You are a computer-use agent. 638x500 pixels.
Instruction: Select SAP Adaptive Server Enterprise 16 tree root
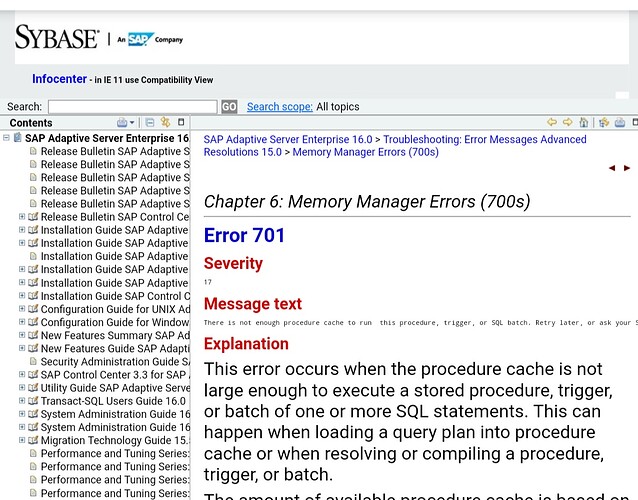tap(107, 138)
